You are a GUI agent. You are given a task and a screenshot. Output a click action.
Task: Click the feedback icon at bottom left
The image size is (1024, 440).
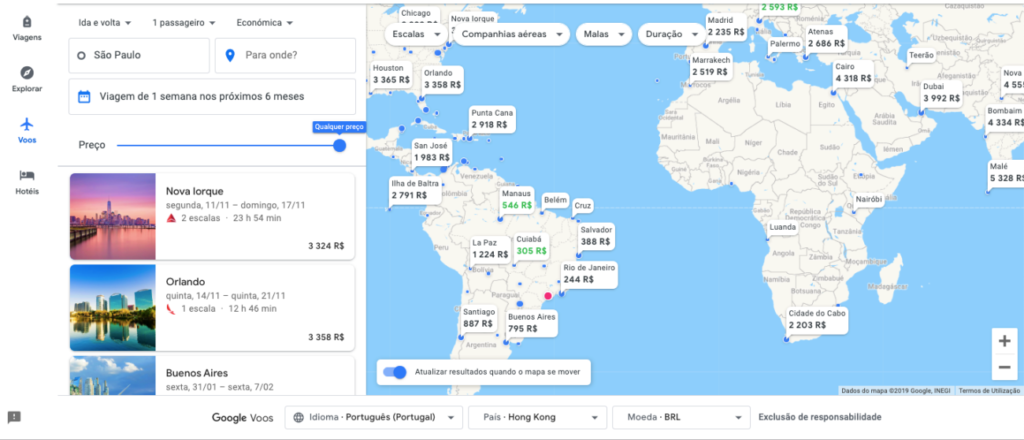point(14,417)
